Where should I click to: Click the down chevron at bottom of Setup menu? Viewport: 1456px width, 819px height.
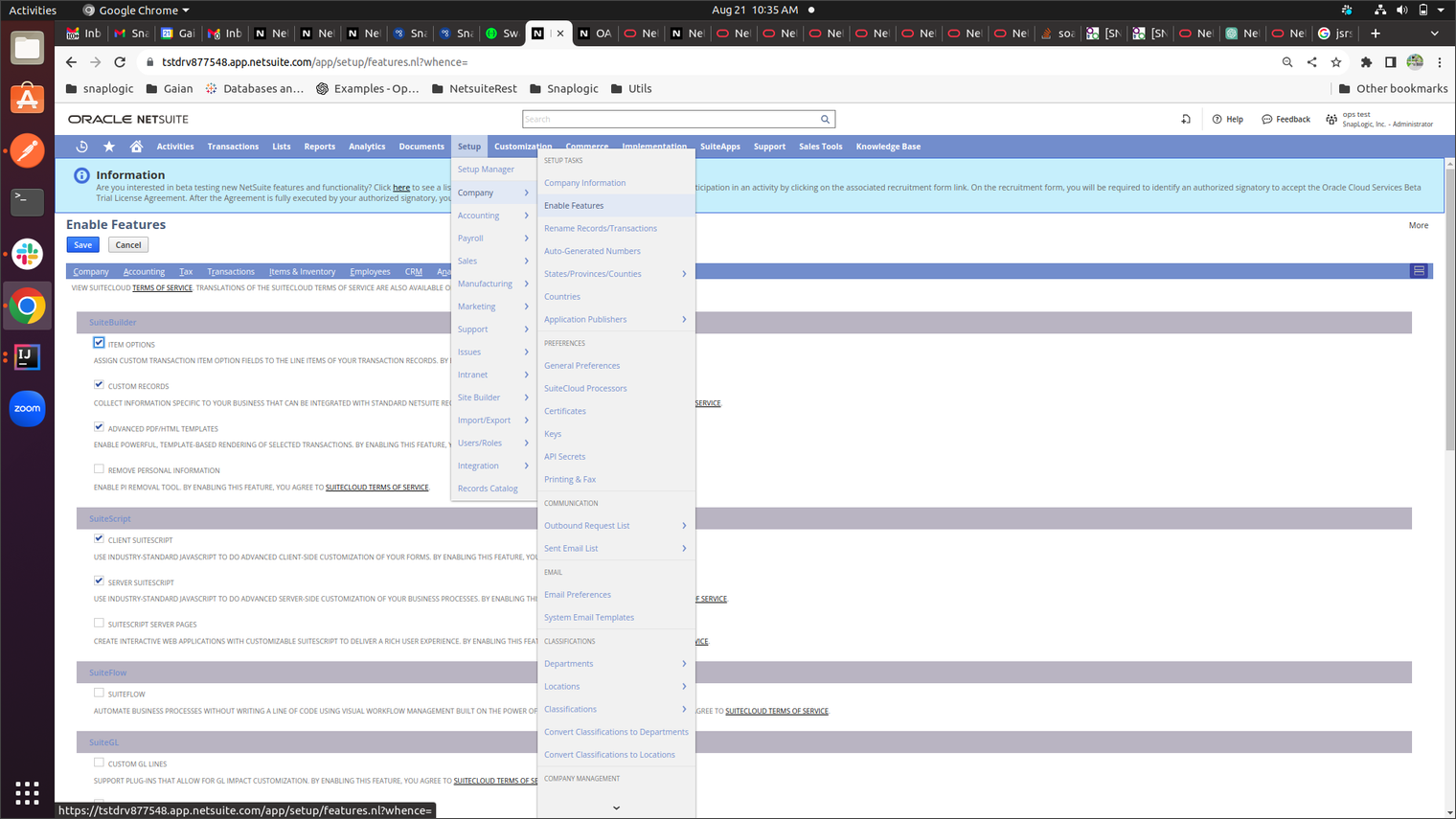[615, 808]
